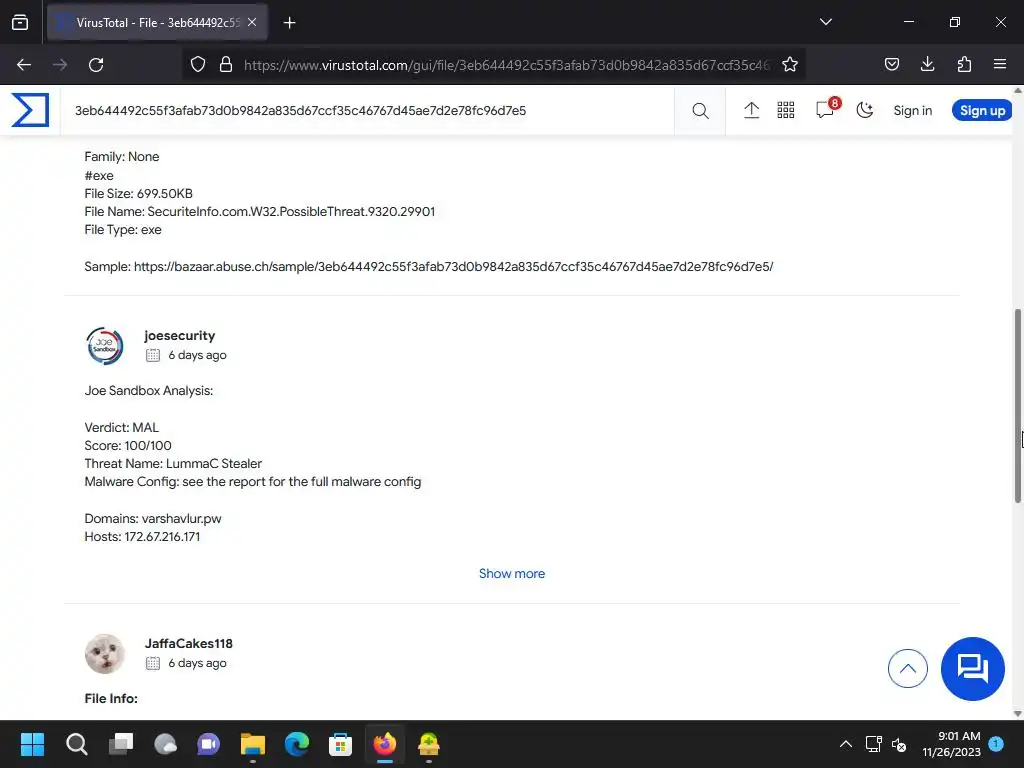This screenshot has height=768, width=1024.
Task: Open the joesecurity username
Action: pos(180,336)
